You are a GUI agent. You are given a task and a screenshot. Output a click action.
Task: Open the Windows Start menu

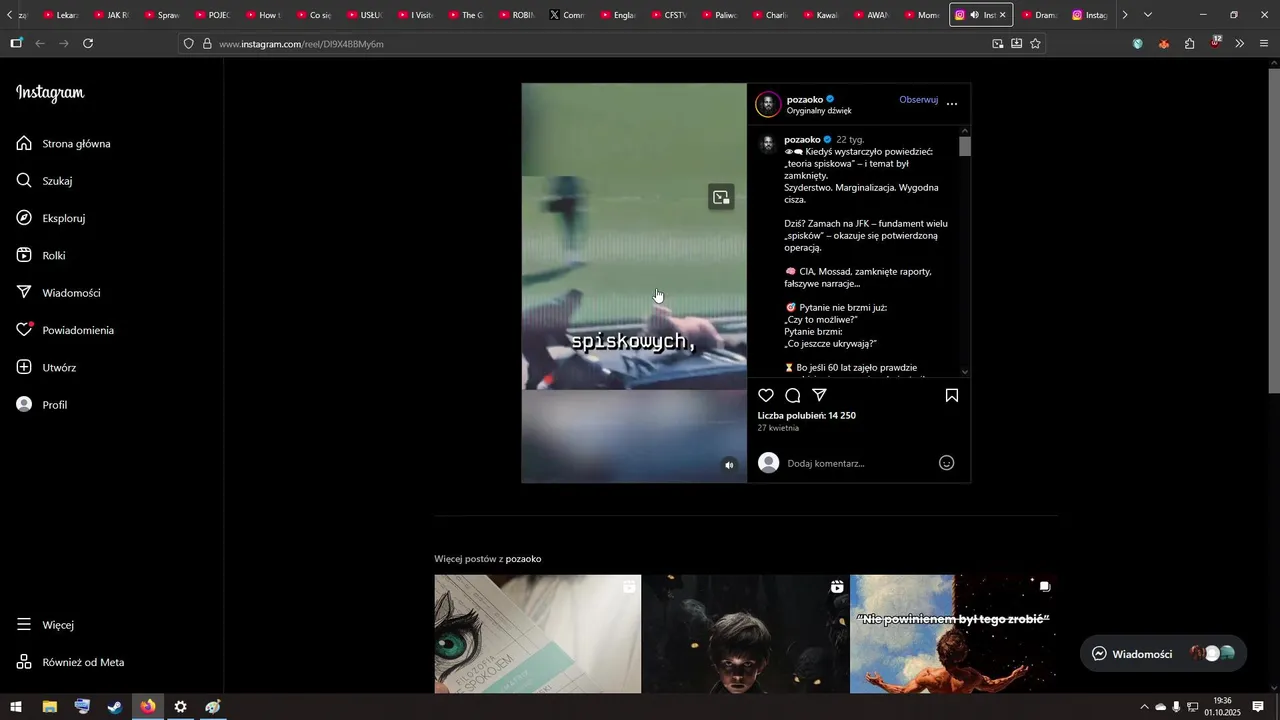pyautogui.click(x=16, y=707)
